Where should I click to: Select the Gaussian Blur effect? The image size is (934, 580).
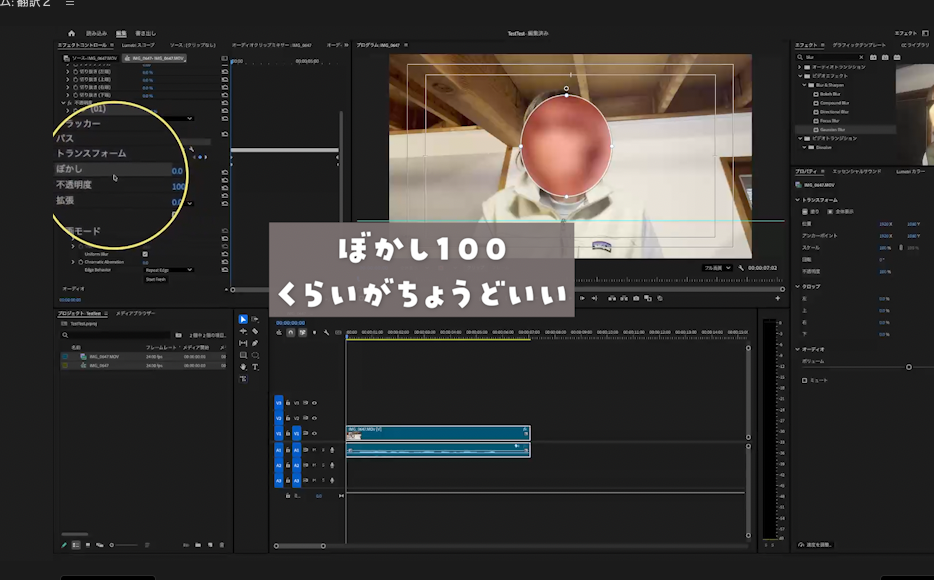coord(834,130)
